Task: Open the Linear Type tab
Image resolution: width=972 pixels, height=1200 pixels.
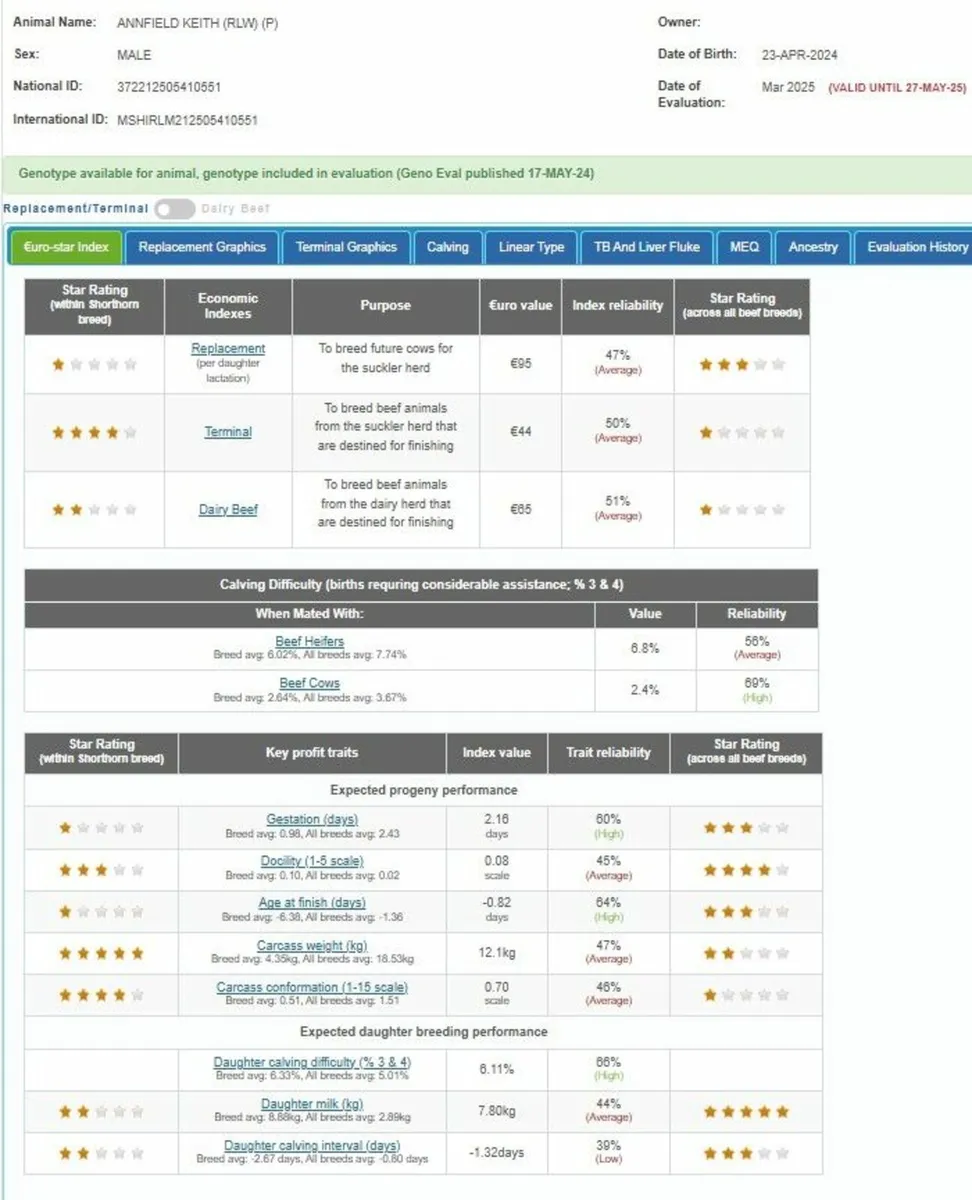Action: tap(531, 247)
